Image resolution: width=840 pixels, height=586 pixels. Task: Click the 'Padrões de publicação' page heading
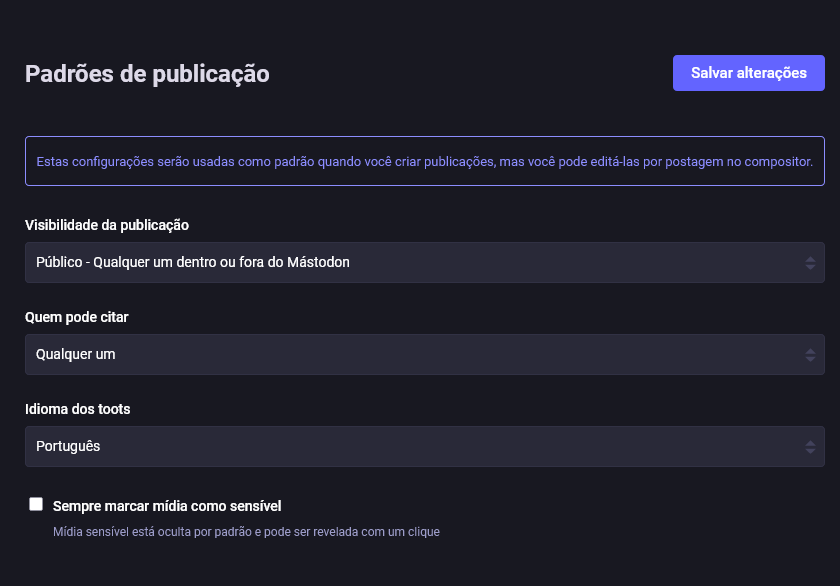coord(147,73)
